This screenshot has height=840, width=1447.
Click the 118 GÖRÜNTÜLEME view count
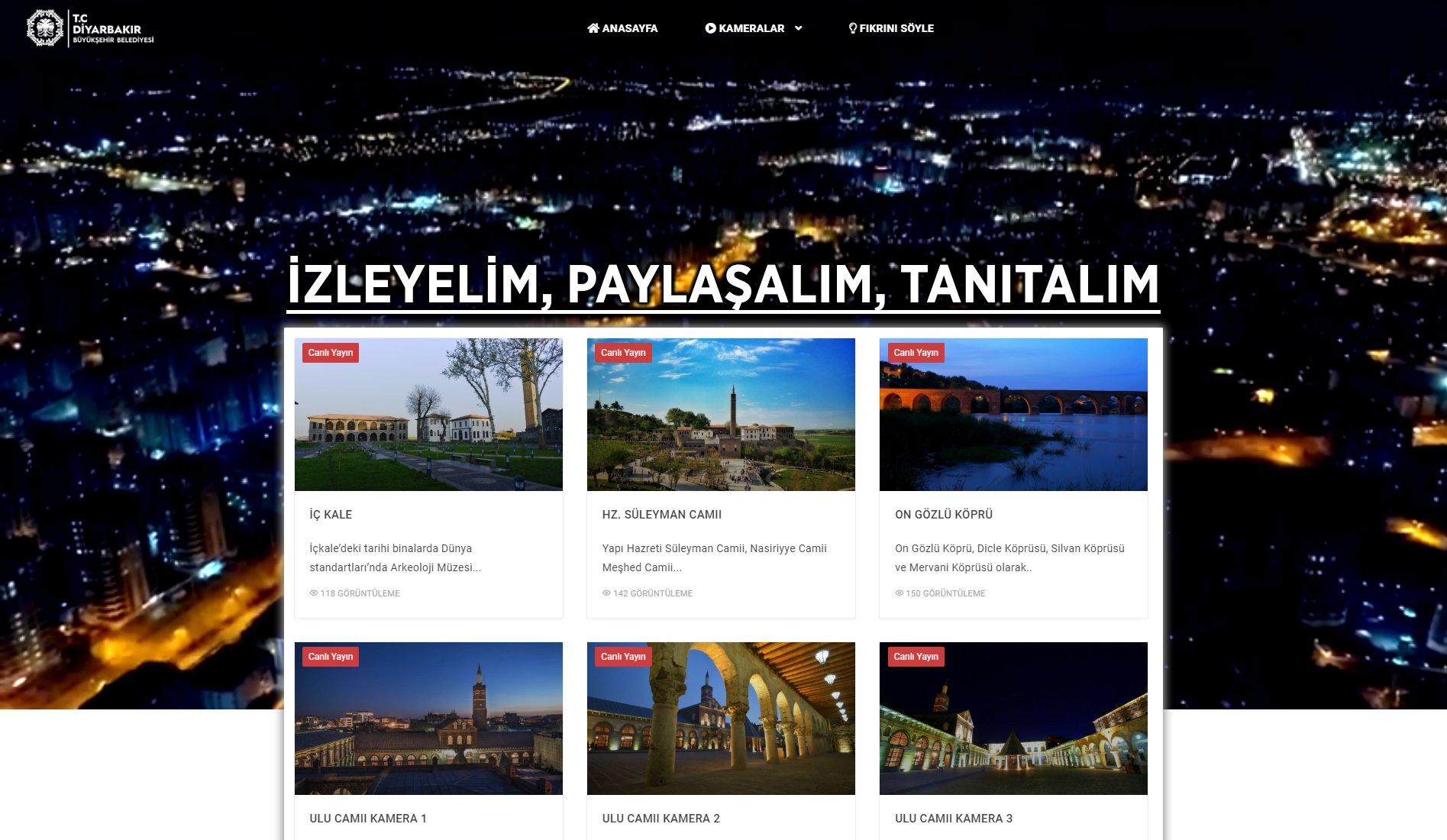pyautogui.click(x=360, y=593)
